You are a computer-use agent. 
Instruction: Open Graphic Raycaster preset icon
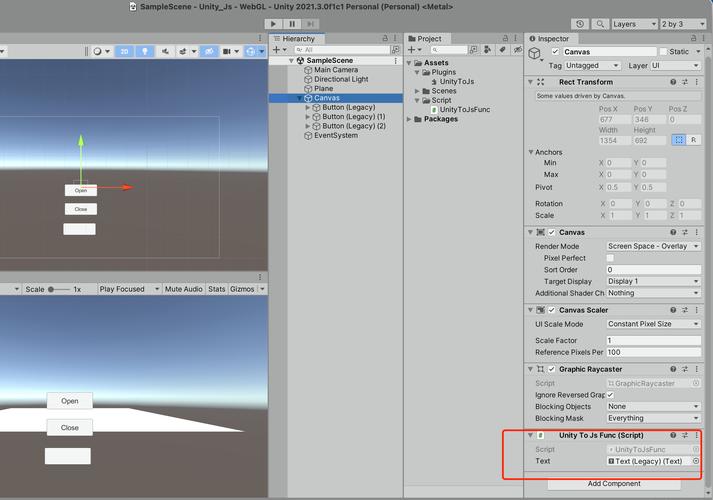[685, 369]
